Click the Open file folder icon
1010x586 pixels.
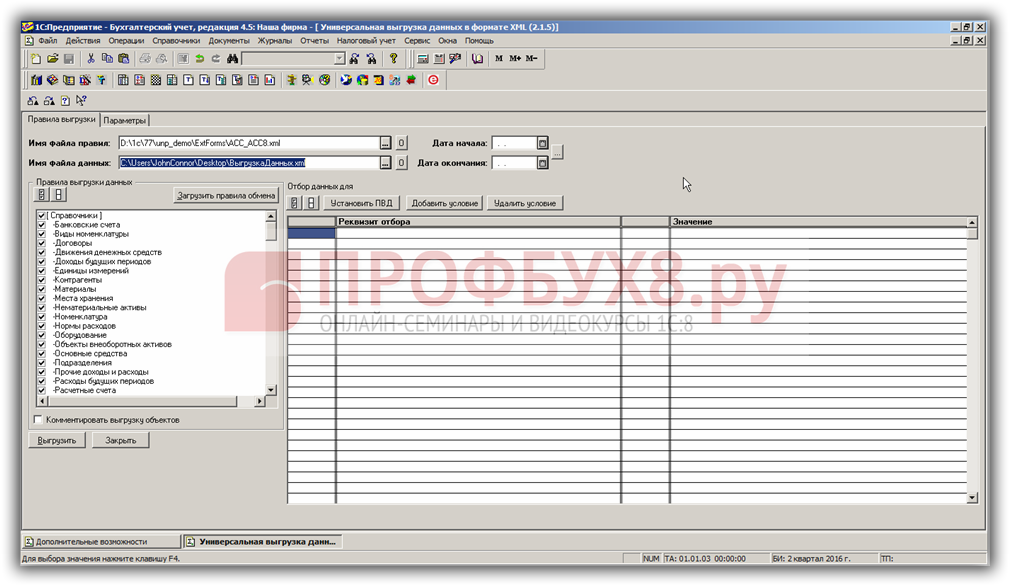click(x=52, y=59)
